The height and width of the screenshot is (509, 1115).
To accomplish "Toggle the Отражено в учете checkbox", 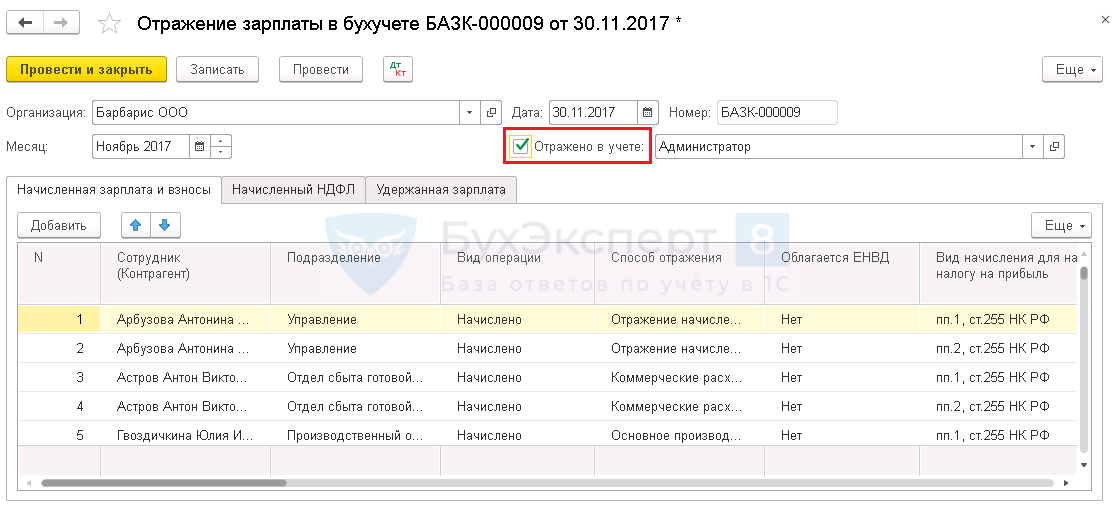I will coord(521,146).
